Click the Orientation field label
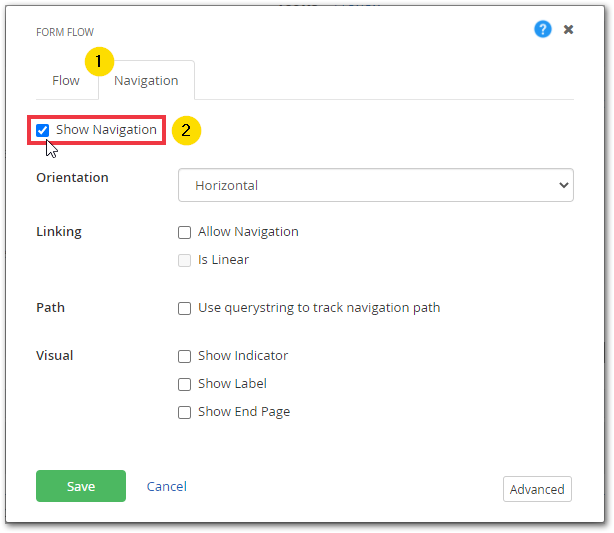 72,177
